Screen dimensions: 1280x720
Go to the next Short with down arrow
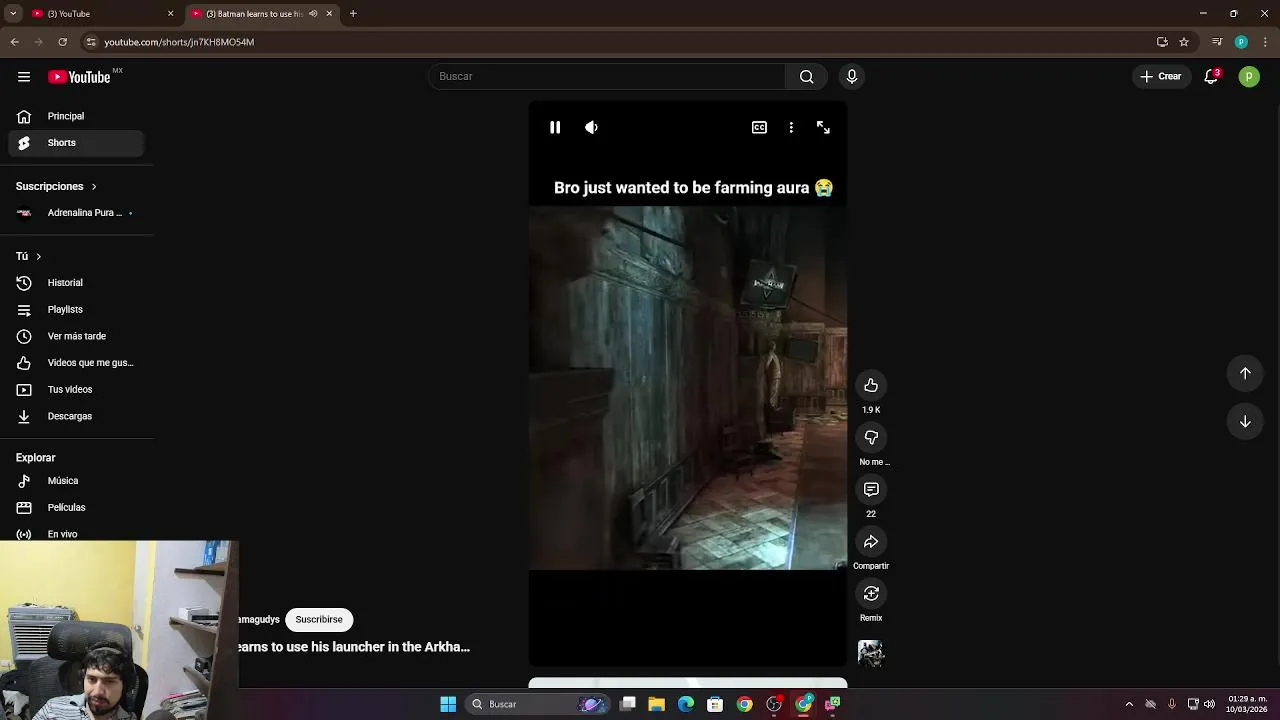click(x=1245, y=421)
